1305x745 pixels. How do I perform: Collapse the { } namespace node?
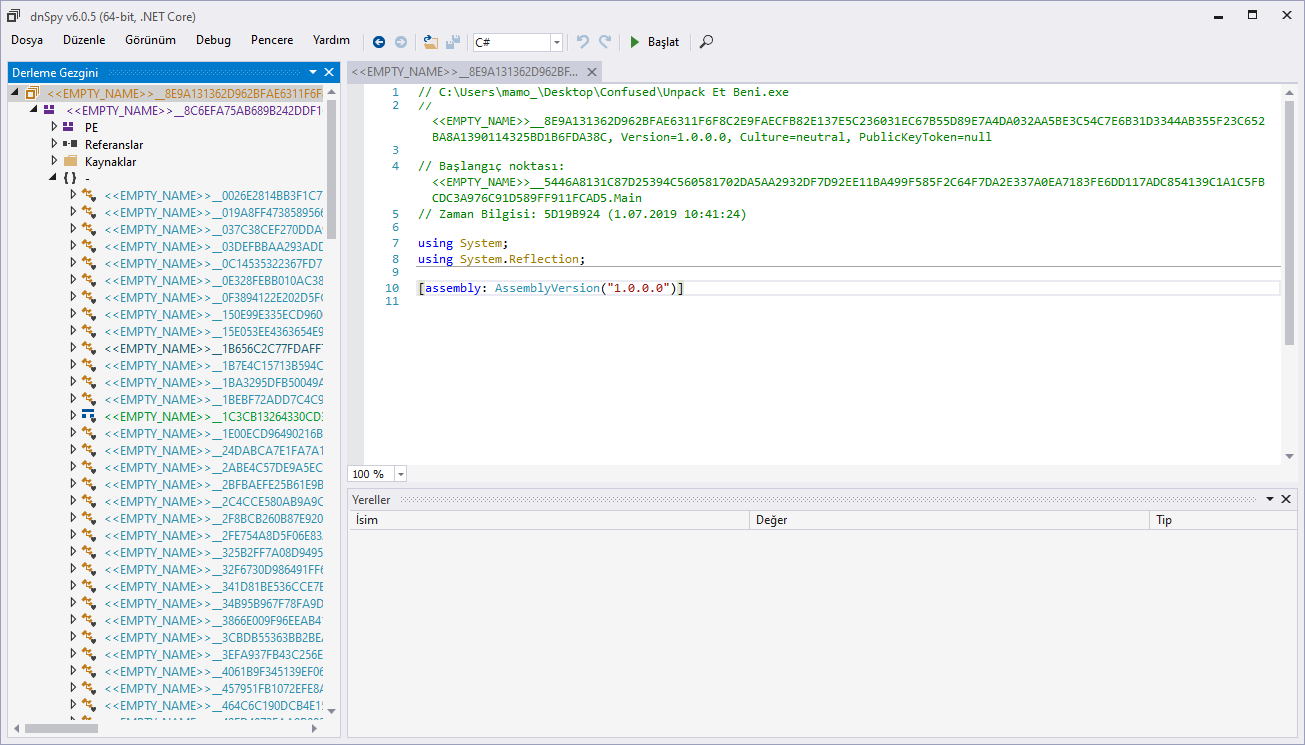[52, 178]
